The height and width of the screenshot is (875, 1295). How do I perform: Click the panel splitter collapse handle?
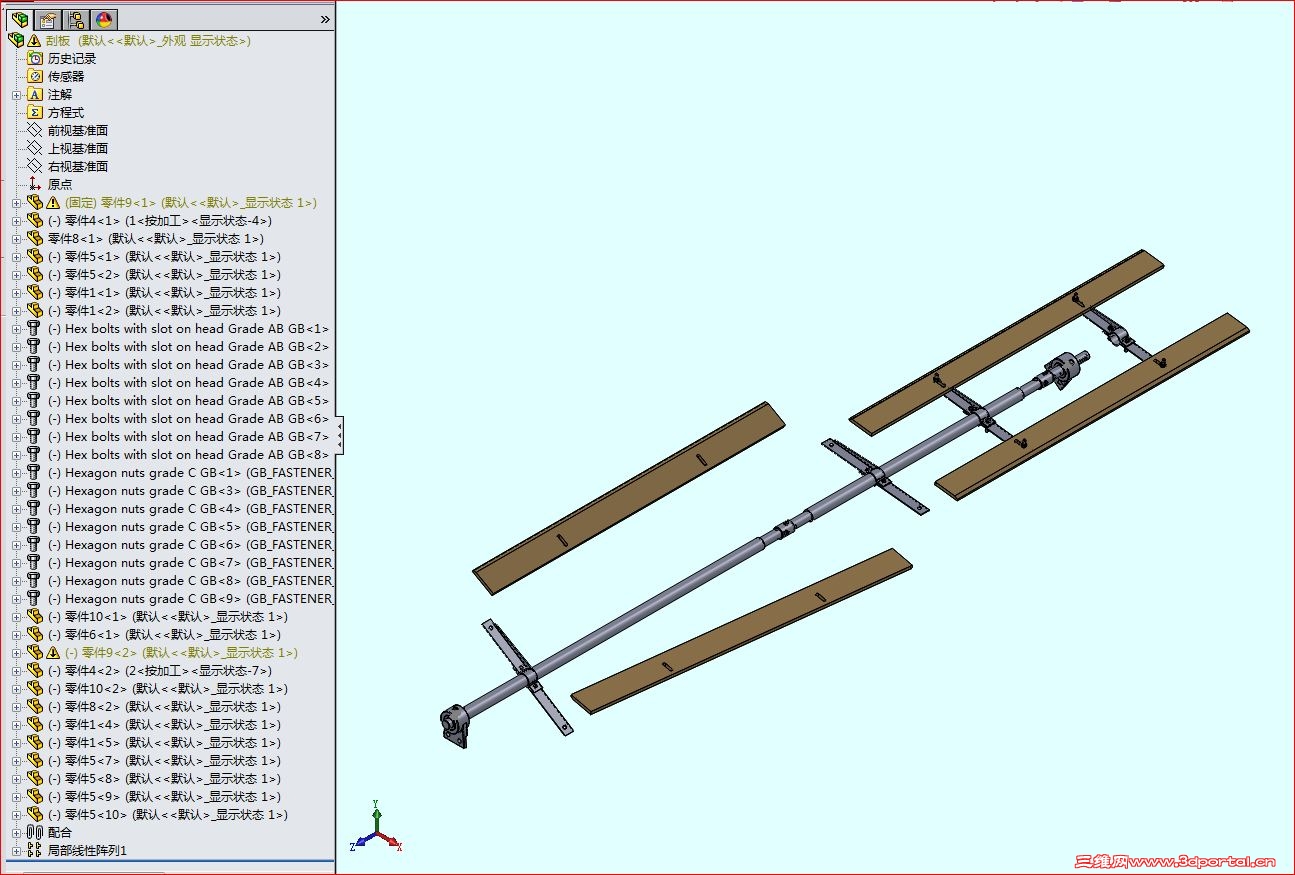(x=339, y=436)
